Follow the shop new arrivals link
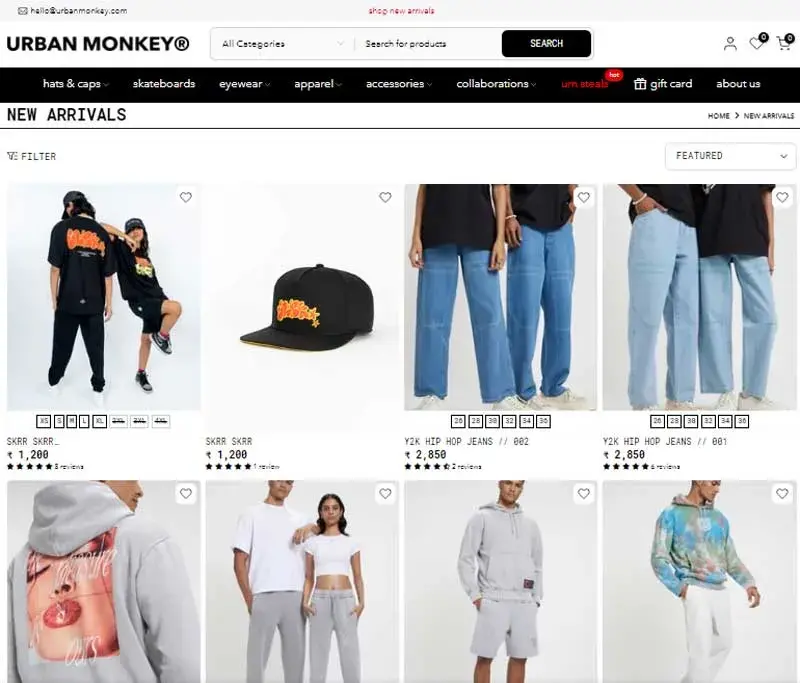Viewport: 800px width, 683px height. (x=401, y=11)
